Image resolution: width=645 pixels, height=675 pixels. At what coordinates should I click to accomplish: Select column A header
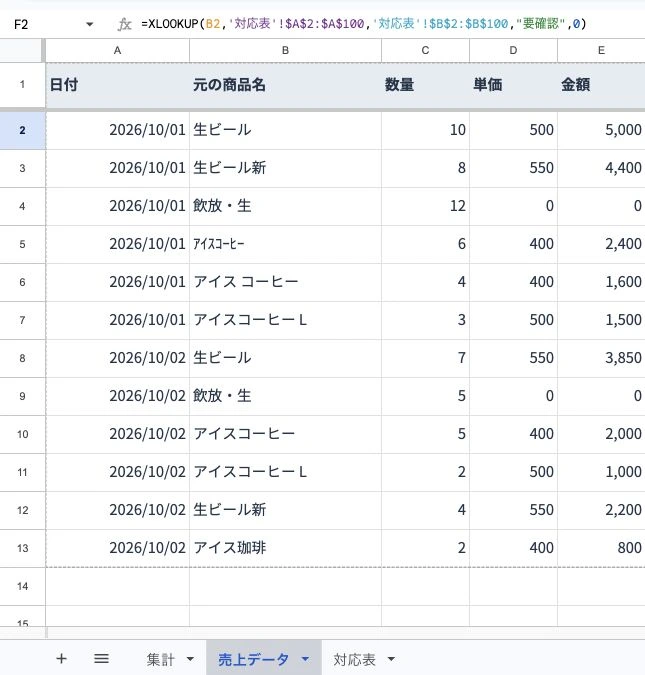click(x=118, y=50)
